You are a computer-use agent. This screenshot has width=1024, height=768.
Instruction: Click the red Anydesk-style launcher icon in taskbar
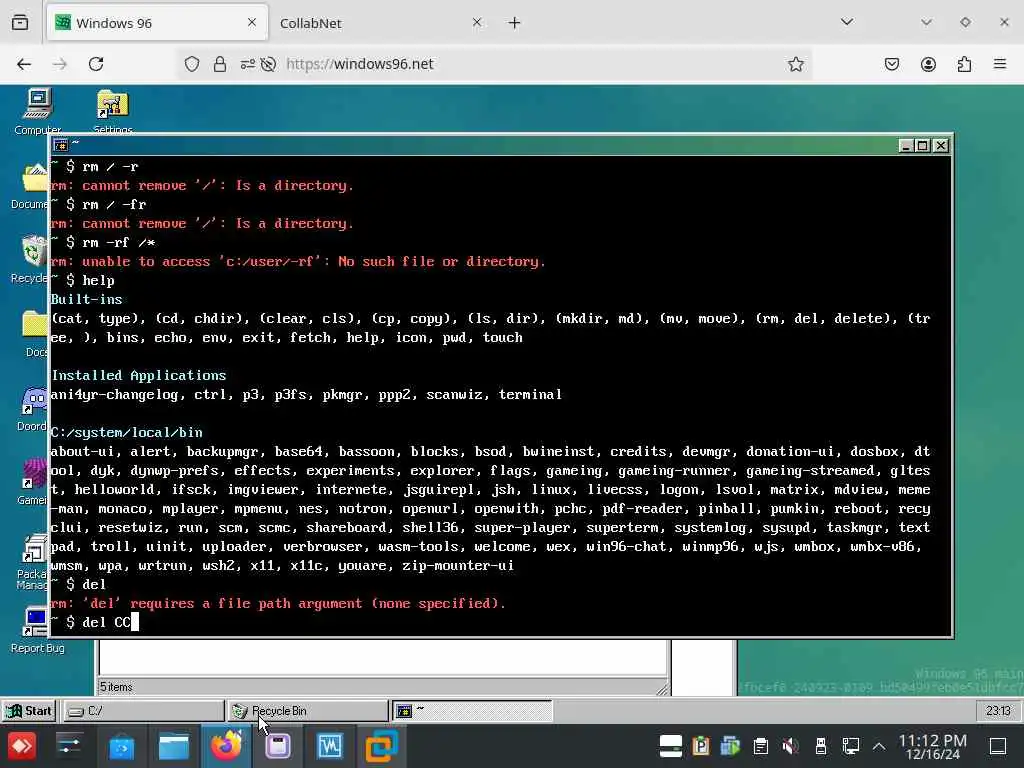(x=22, y=746)
